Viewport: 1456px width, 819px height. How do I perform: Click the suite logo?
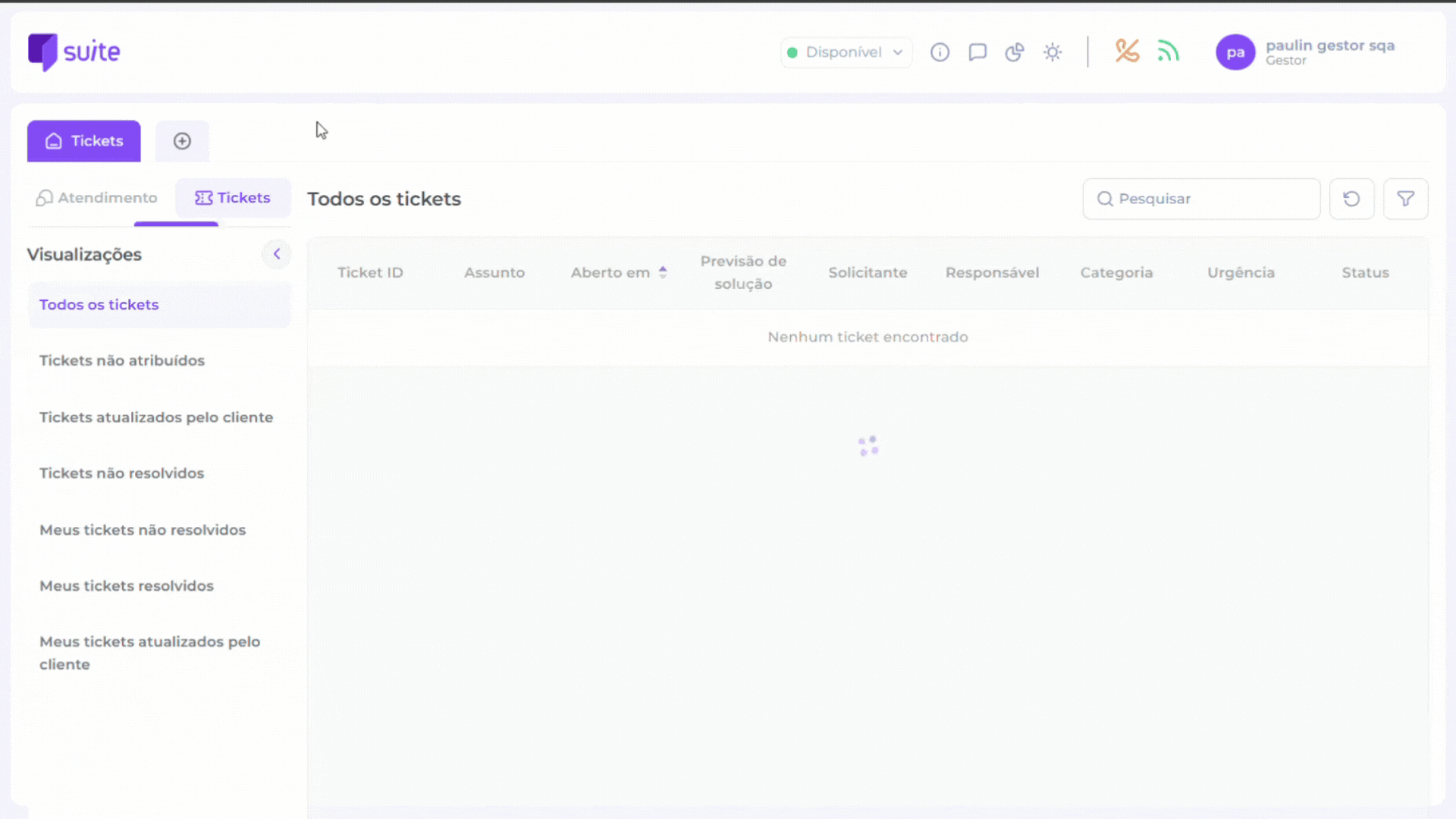pos(74,52)
